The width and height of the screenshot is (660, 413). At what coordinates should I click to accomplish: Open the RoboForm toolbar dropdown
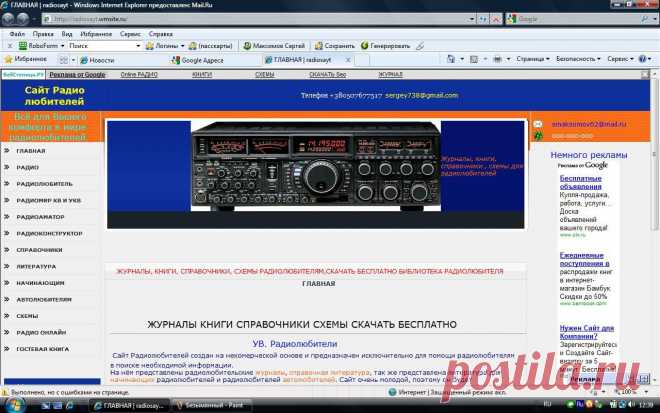(42, 45)
